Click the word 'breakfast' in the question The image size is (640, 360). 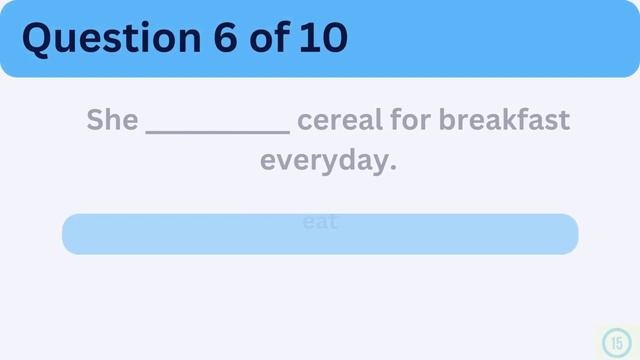pyautogui.click(x=504, y=120)
